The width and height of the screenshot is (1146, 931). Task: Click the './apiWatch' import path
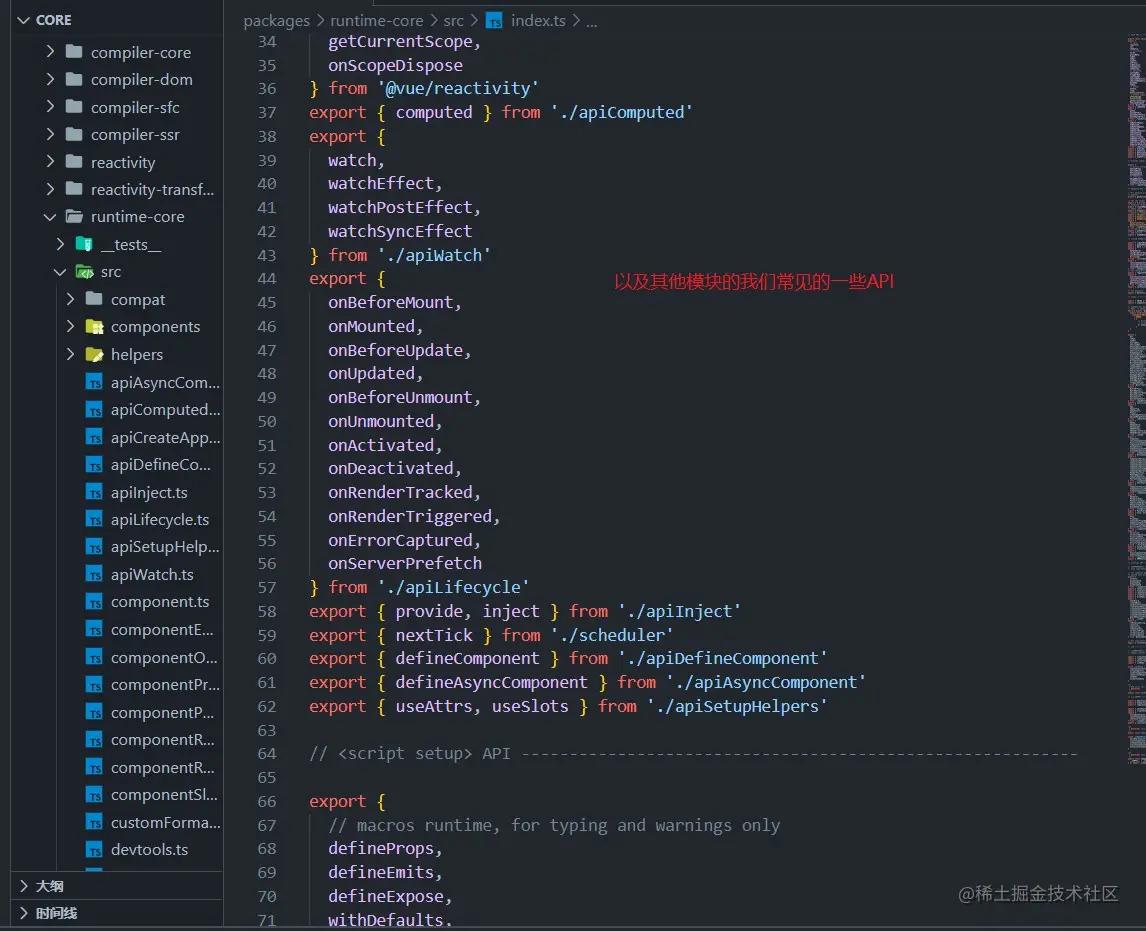point(434,255)
